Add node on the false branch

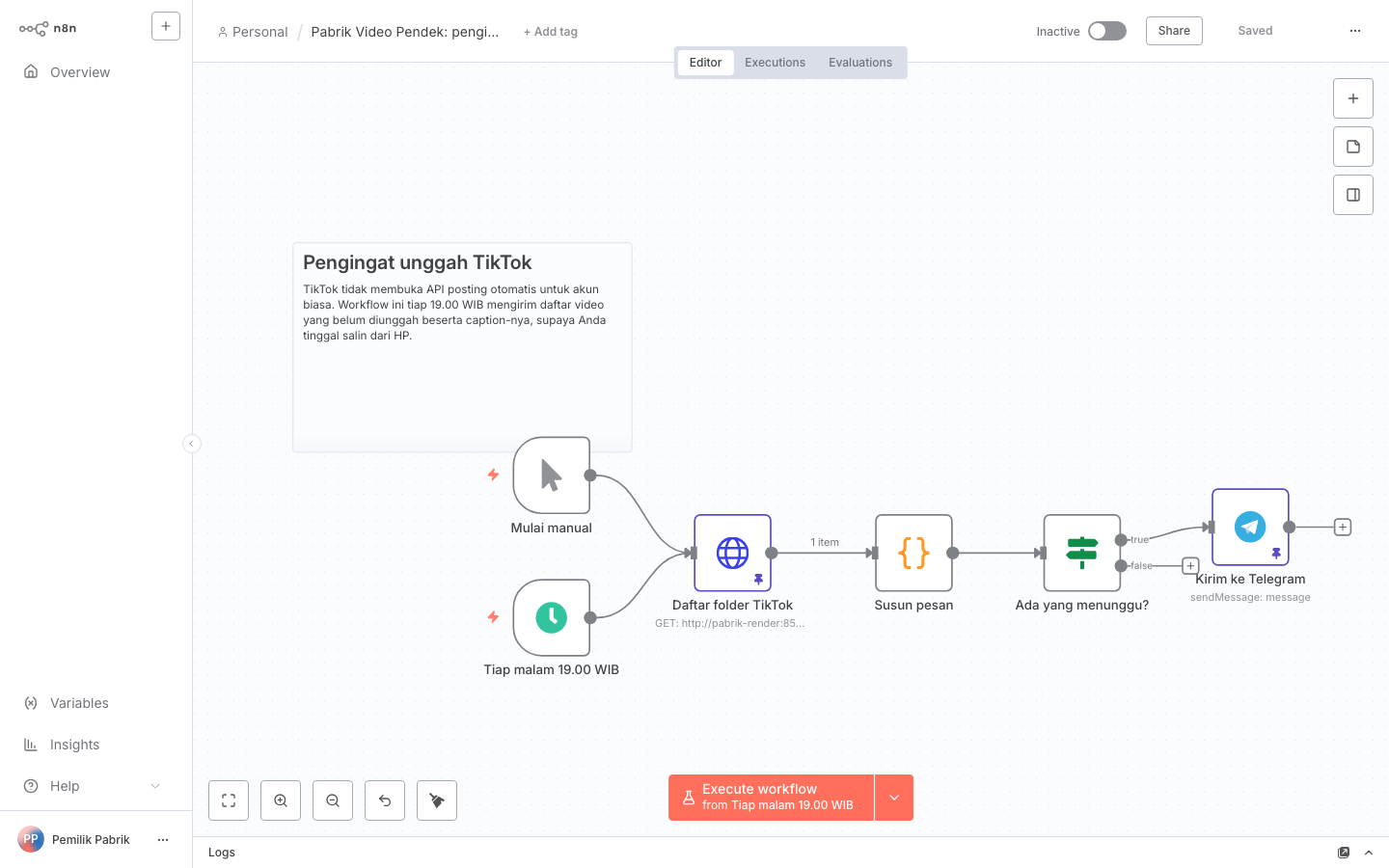pyautogui.click(x=1190, y=566)
